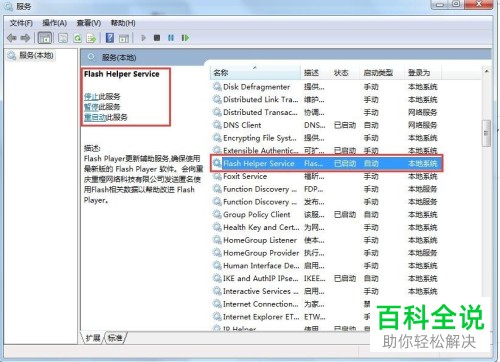Sort by the 启动类型 column header
500x362 pixels.
pyautogui.click(x=382, y=73)
